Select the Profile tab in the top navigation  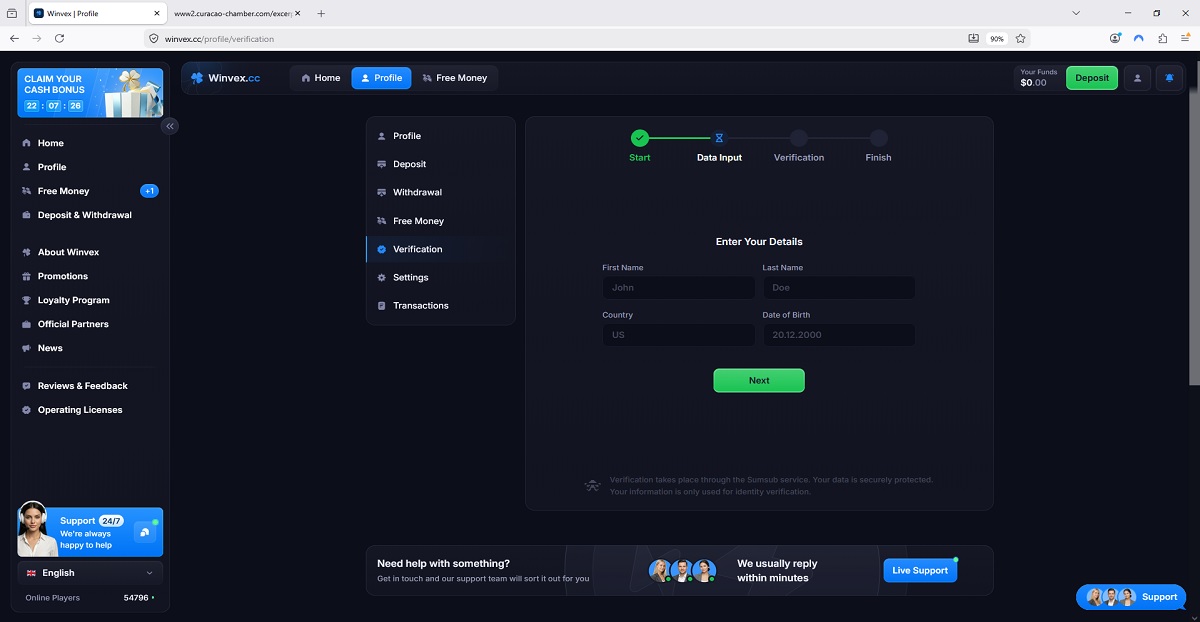[x=381, y=78]
